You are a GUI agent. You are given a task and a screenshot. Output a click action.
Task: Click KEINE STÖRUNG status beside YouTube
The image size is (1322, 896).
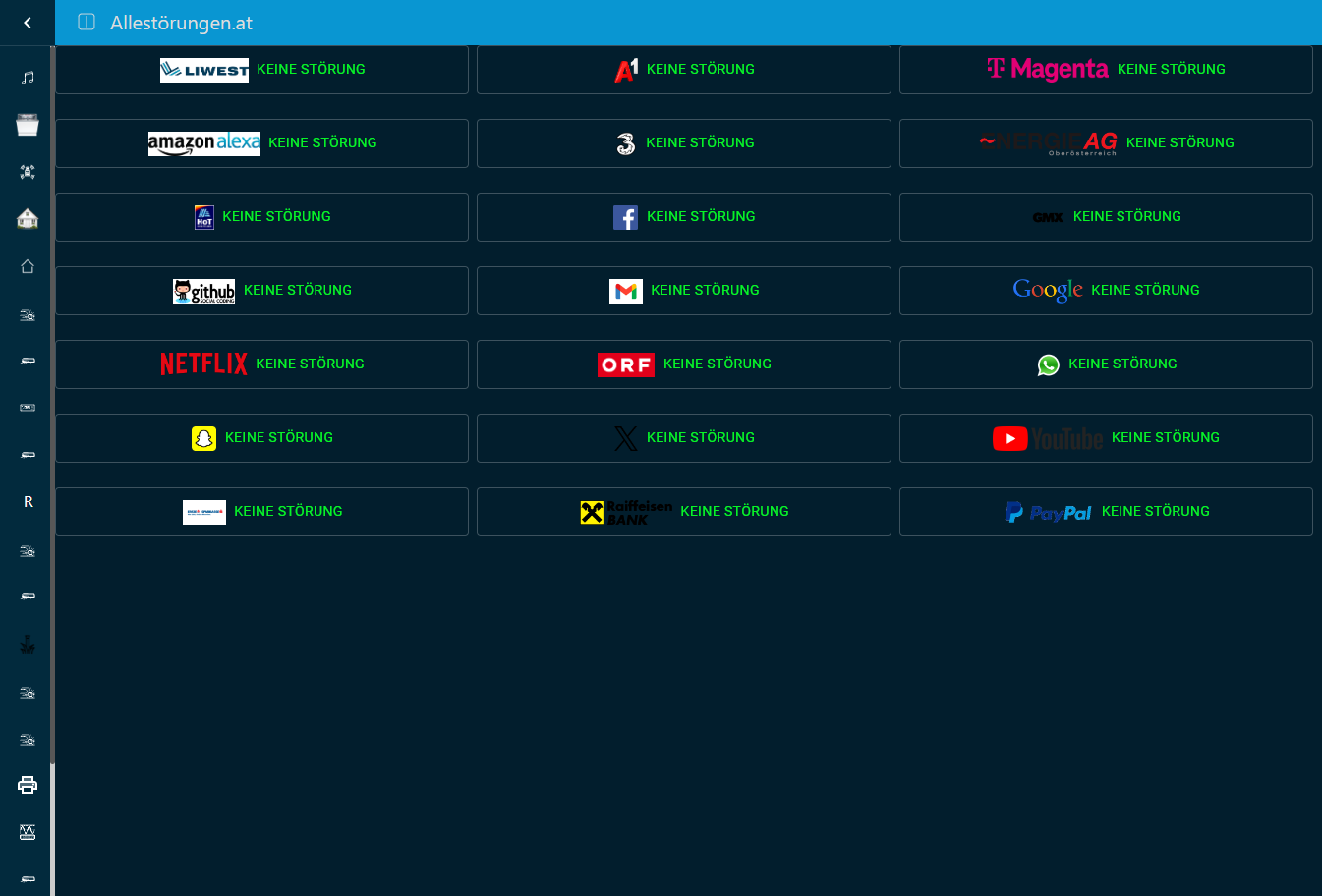[x=1166, y=437]
